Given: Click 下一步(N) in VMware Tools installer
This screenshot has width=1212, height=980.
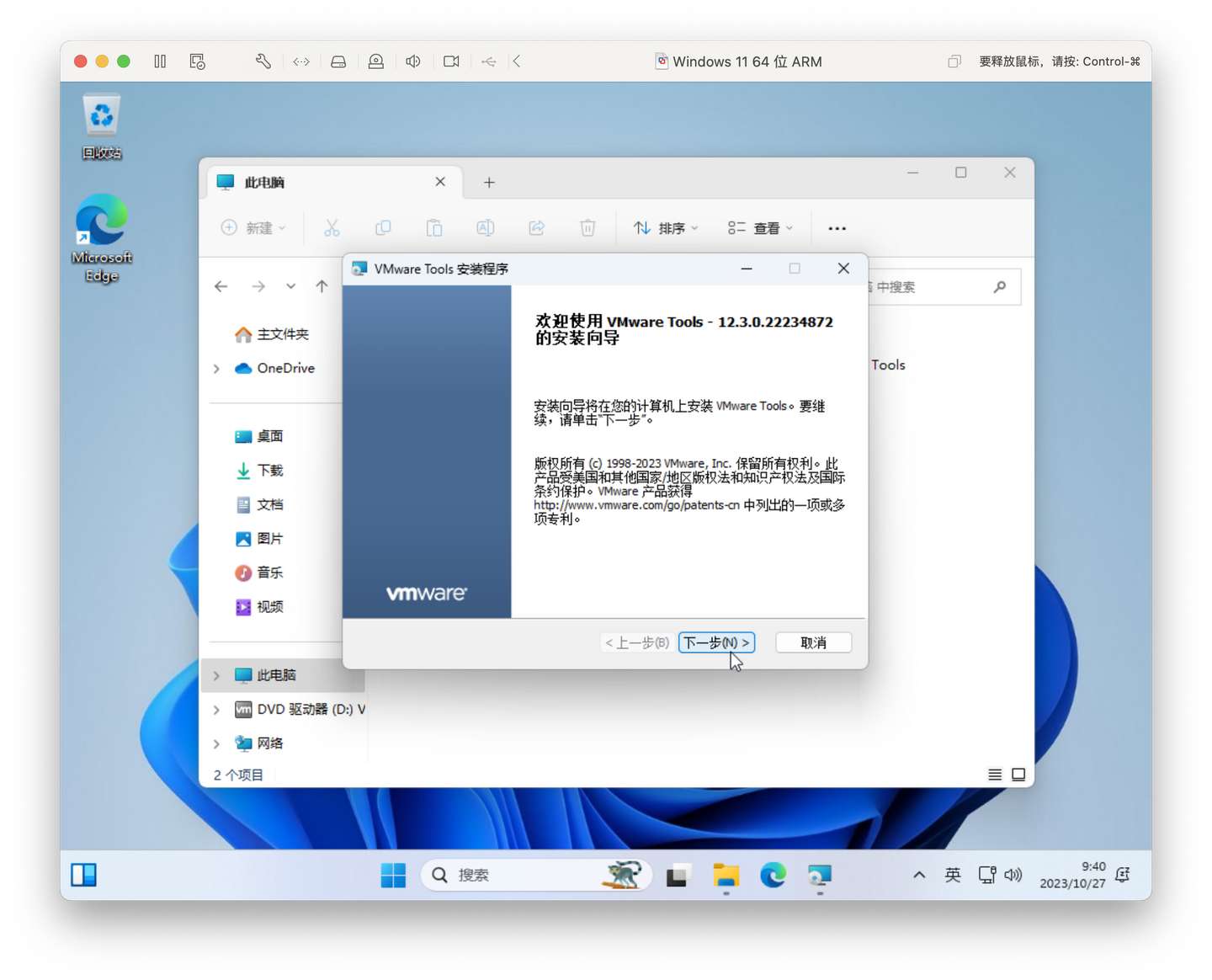Looking at the screenshot, I should click(716, 642).
